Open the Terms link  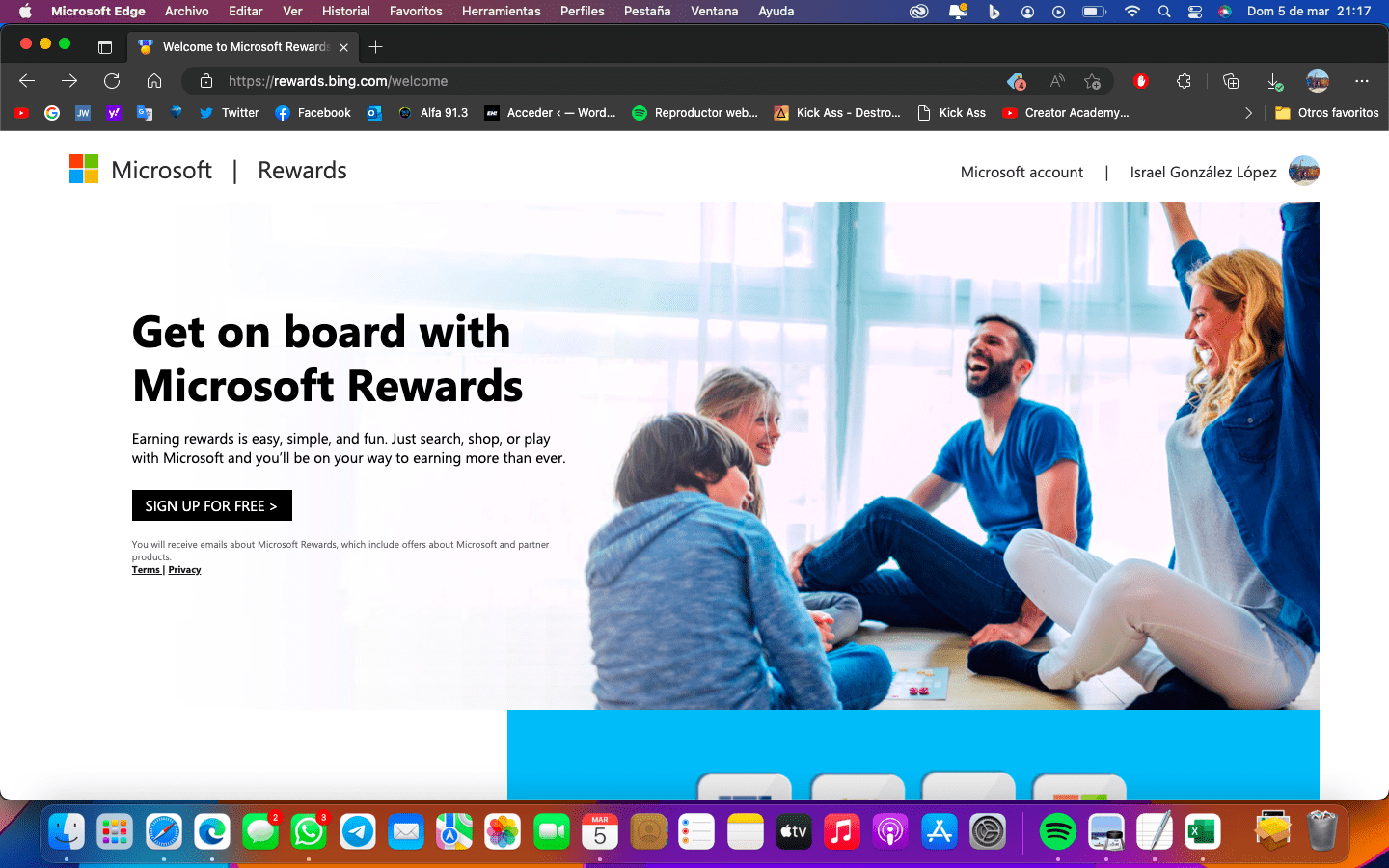point(146,570)
